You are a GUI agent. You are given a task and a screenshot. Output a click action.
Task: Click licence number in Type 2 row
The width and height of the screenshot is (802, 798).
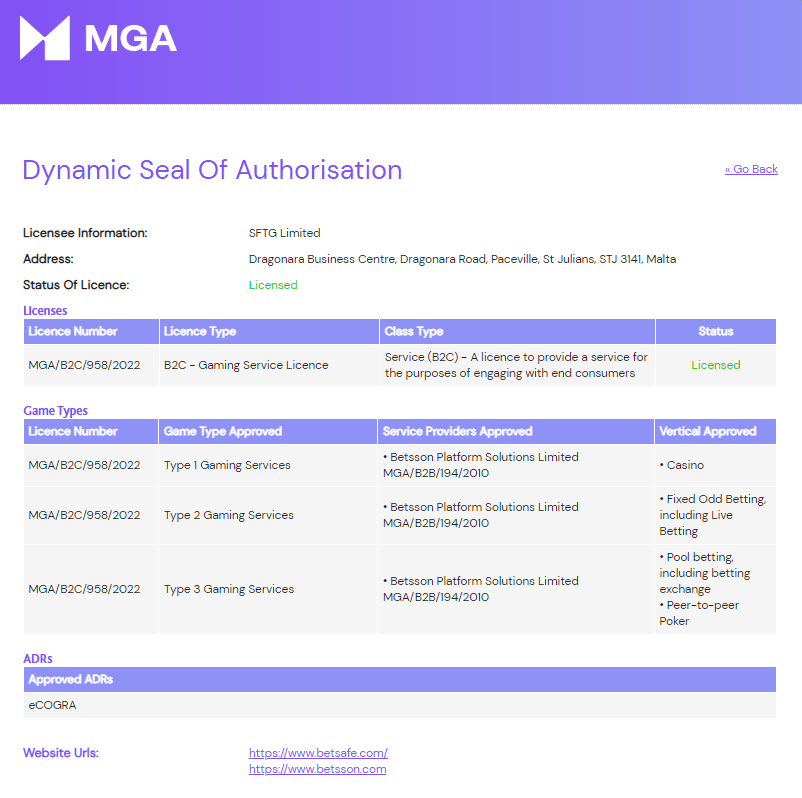coord(84,515)
